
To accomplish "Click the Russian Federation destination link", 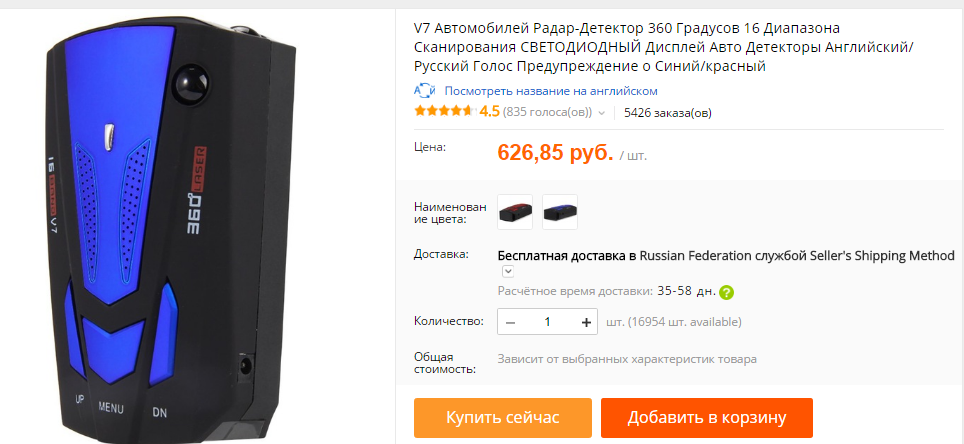I will coord(695,255).
